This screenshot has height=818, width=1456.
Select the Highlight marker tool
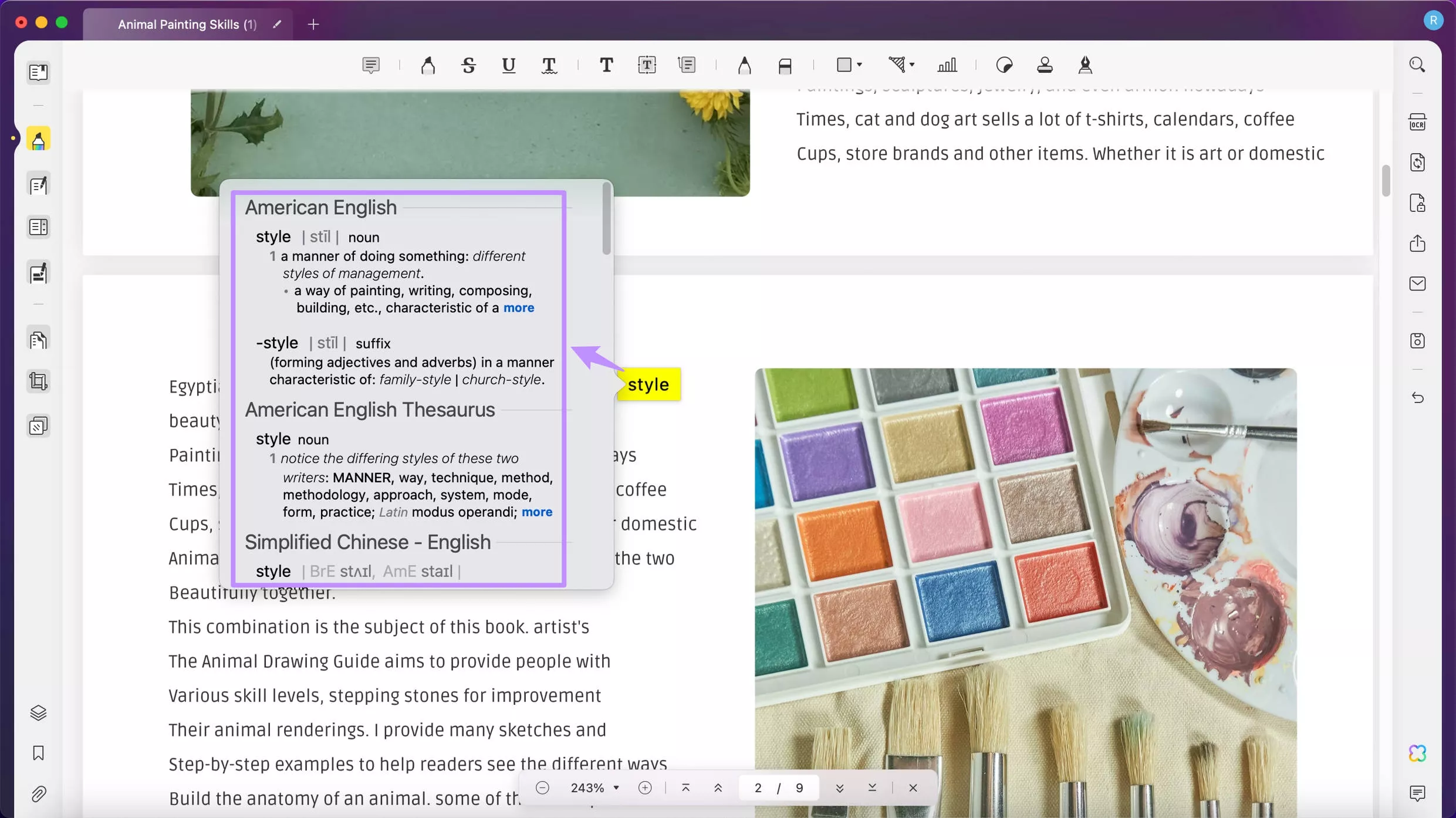point(428,65)
